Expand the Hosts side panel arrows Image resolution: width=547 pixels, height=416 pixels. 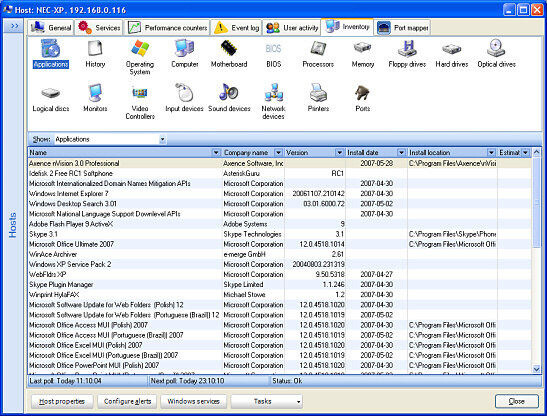tap(14, 26)
